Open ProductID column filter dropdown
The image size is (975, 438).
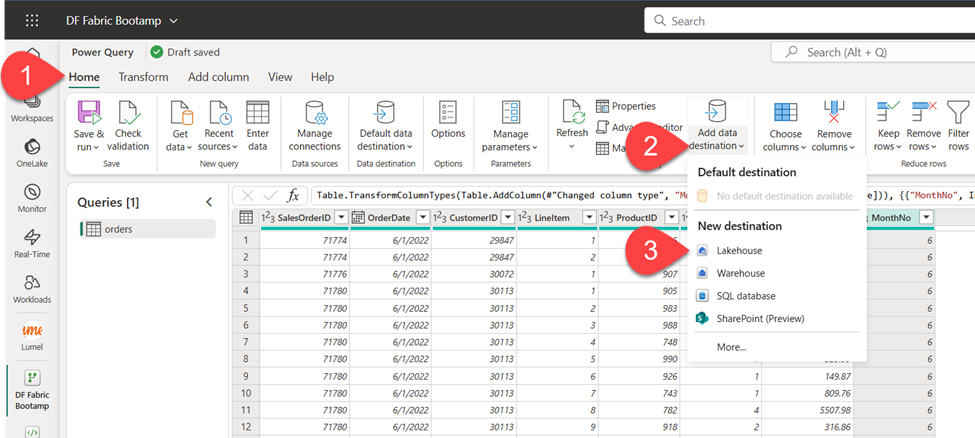[x=670, y=217]
